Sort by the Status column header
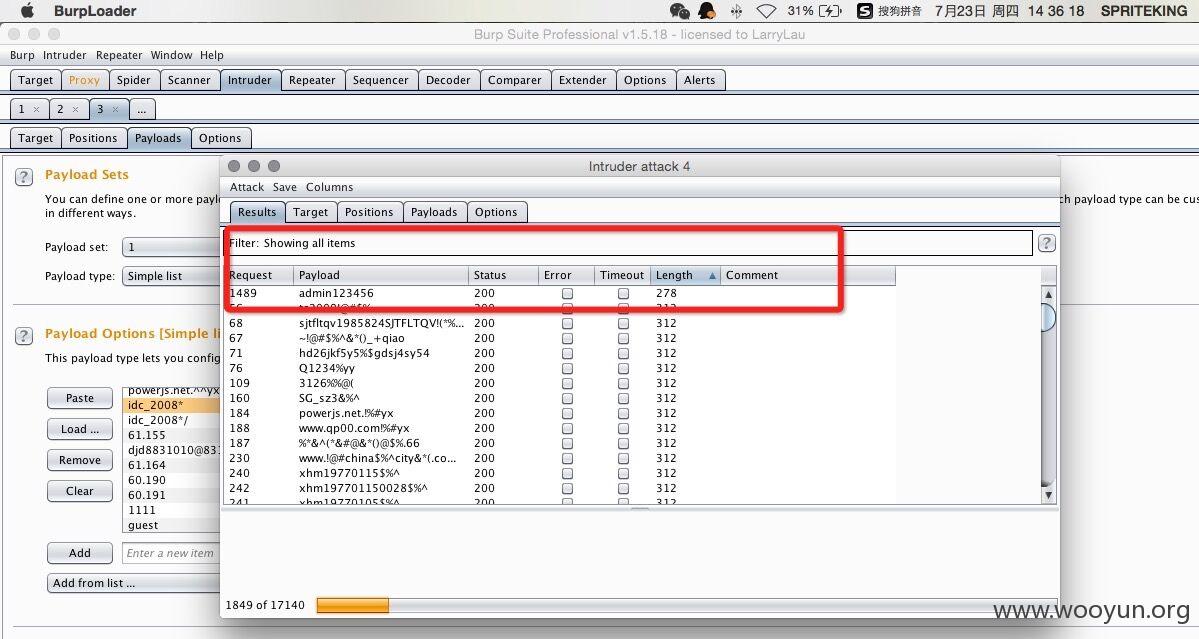This screenshot has height=639, width=1199. coord(502,275)
